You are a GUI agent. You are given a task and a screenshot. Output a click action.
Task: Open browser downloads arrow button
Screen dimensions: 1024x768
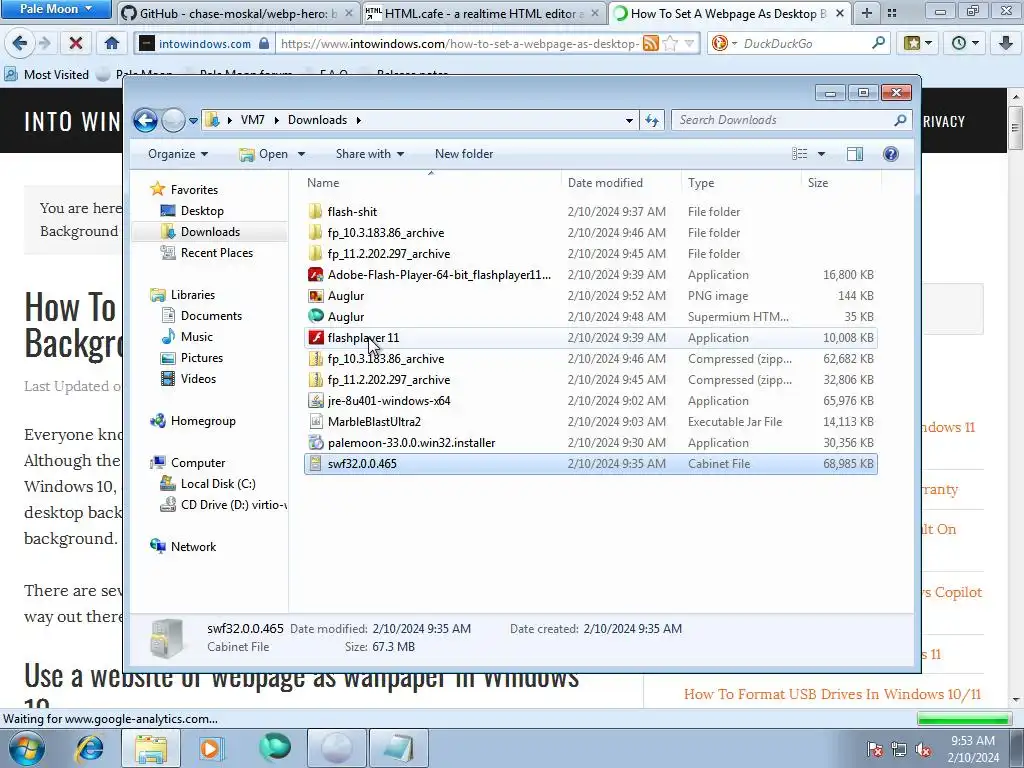coord(1005,43)
